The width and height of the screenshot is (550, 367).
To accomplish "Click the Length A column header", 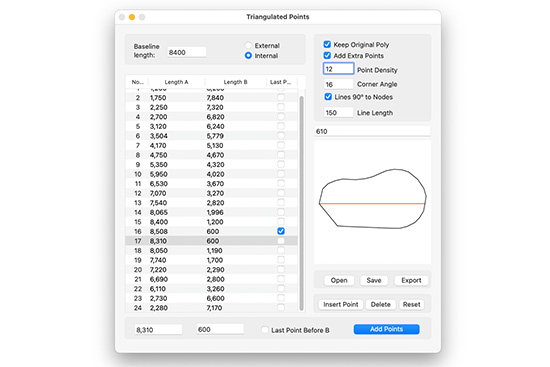I will pos(176,82).
